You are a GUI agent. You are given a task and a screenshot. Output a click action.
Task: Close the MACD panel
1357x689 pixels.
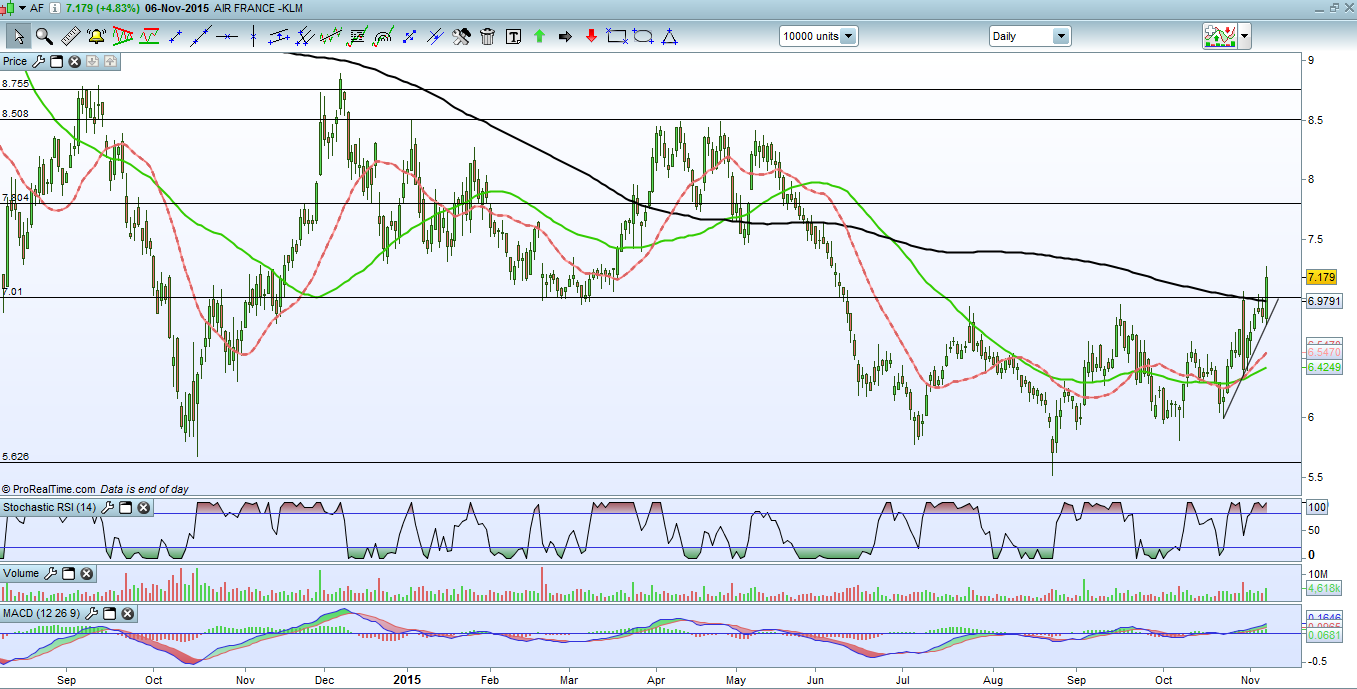pyautogui.click(x=127, y=613)
